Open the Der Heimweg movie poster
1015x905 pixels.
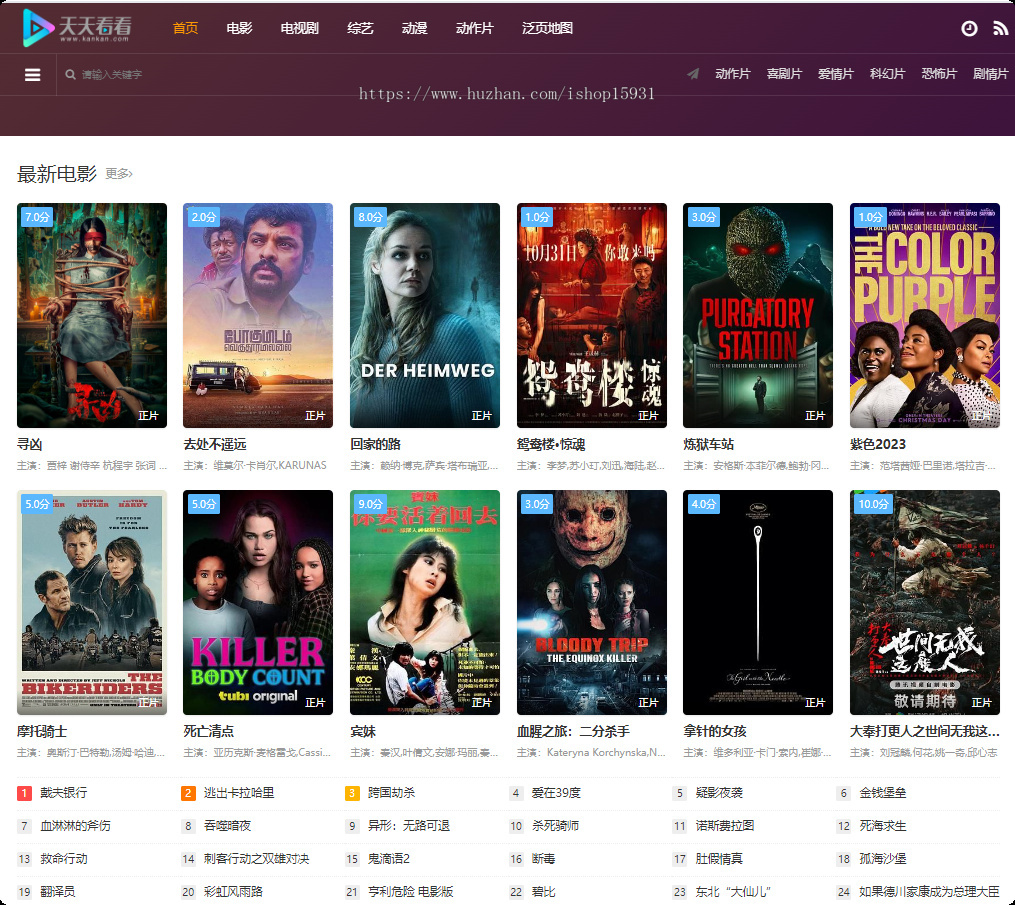(x=425, y=315)
